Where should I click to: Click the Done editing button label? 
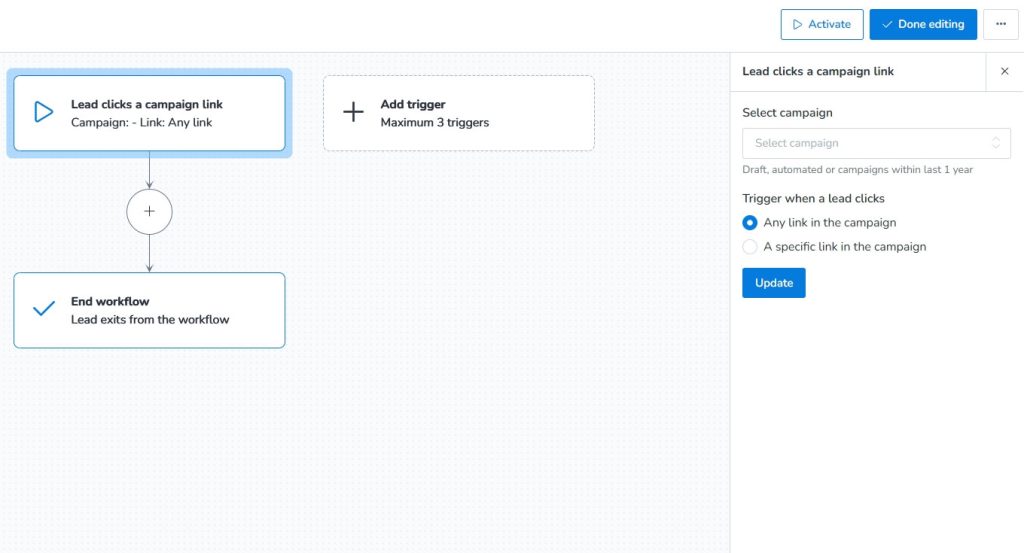(931, 24)
